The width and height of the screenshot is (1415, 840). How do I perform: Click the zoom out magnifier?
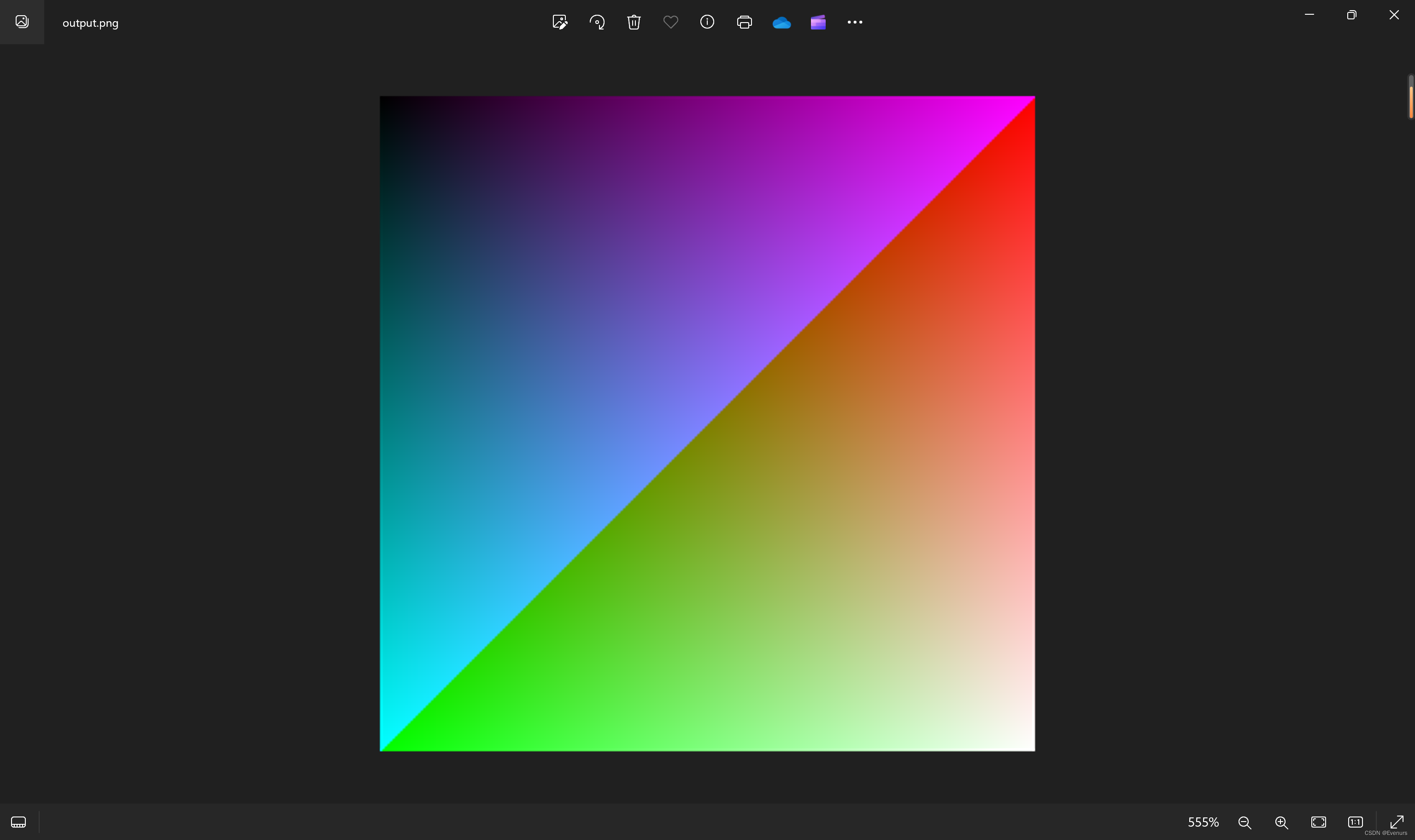point(1244,822)
